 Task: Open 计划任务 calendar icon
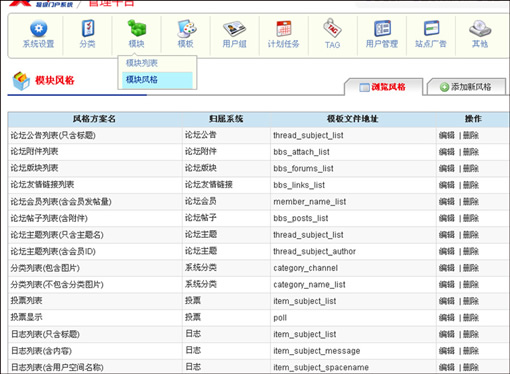pos(284,28)
